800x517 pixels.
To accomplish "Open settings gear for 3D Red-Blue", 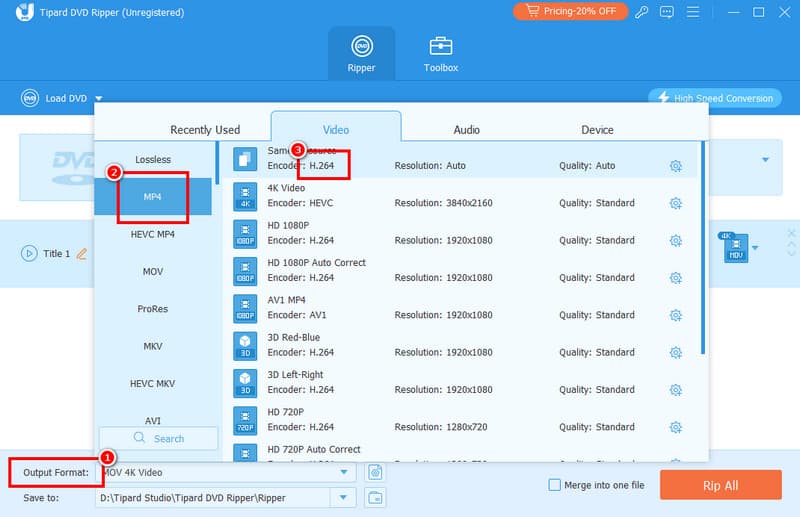I will click(676, 352).
